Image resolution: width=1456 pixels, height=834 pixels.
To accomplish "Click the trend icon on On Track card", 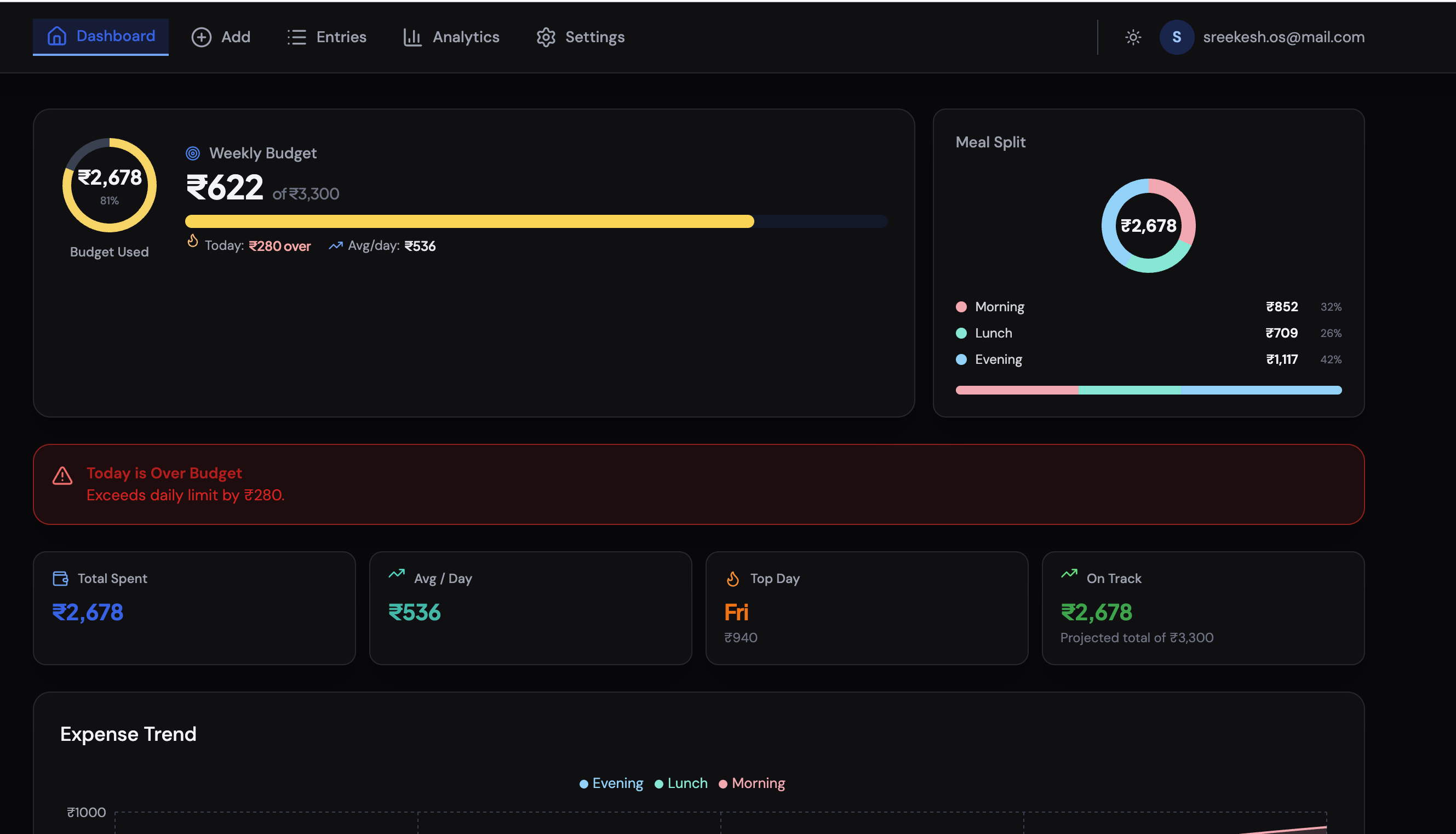I will [1069, 574].
